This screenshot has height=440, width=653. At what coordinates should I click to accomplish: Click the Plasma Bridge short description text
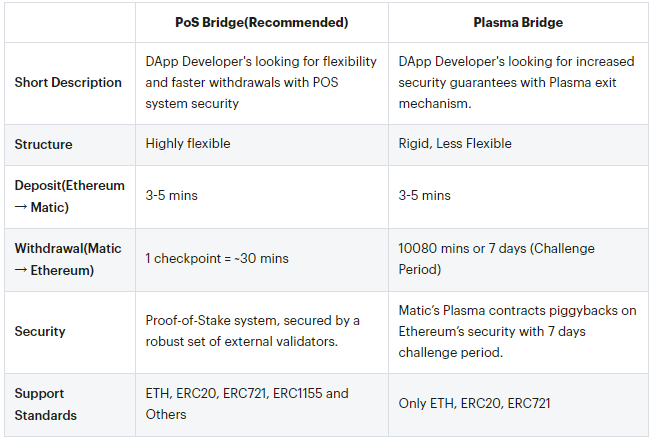tap(516, 82)
